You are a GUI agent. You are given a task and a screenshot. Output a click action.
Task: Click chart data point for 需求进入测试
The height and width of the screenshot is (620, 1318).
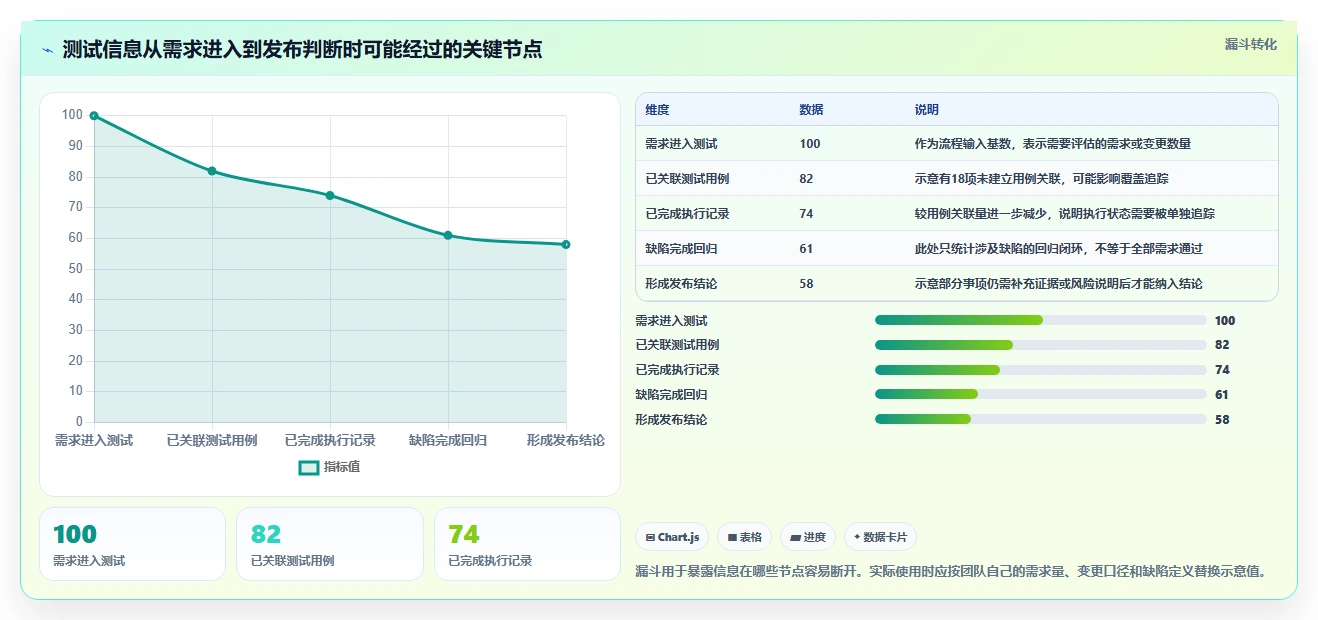[x=94, y=116]
